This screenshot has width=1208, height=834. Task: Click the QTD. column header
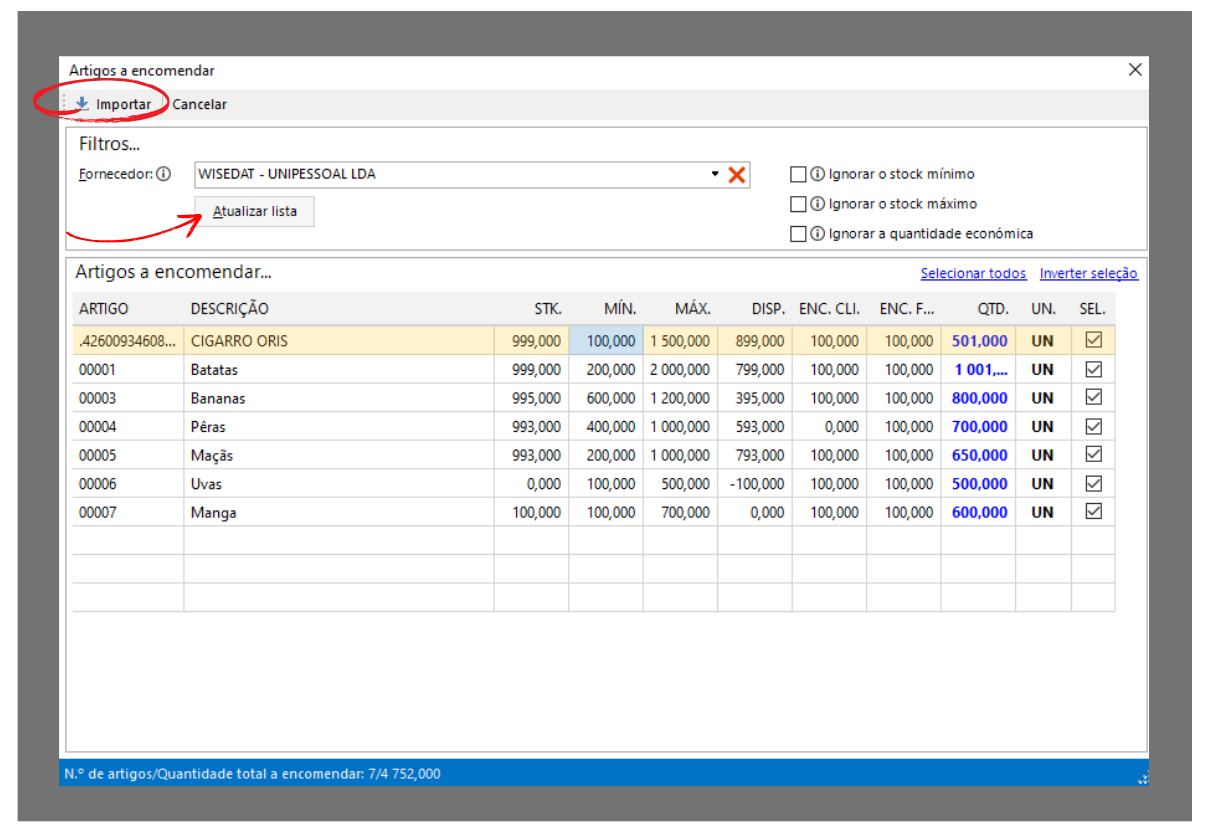978,309
